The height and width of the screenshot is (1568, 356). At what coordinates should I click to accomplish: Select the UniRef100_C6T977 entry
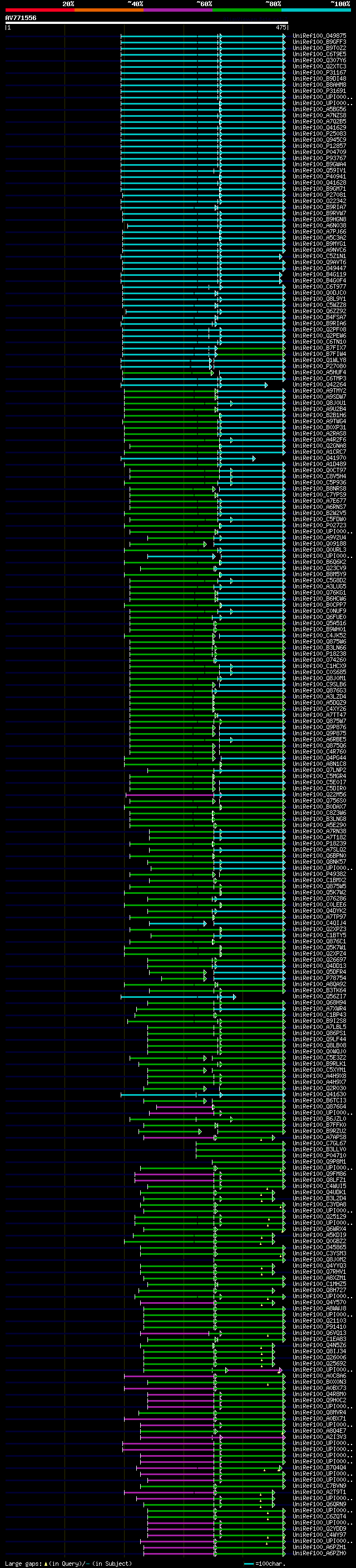pyautogui.click(x=319, y=286)
